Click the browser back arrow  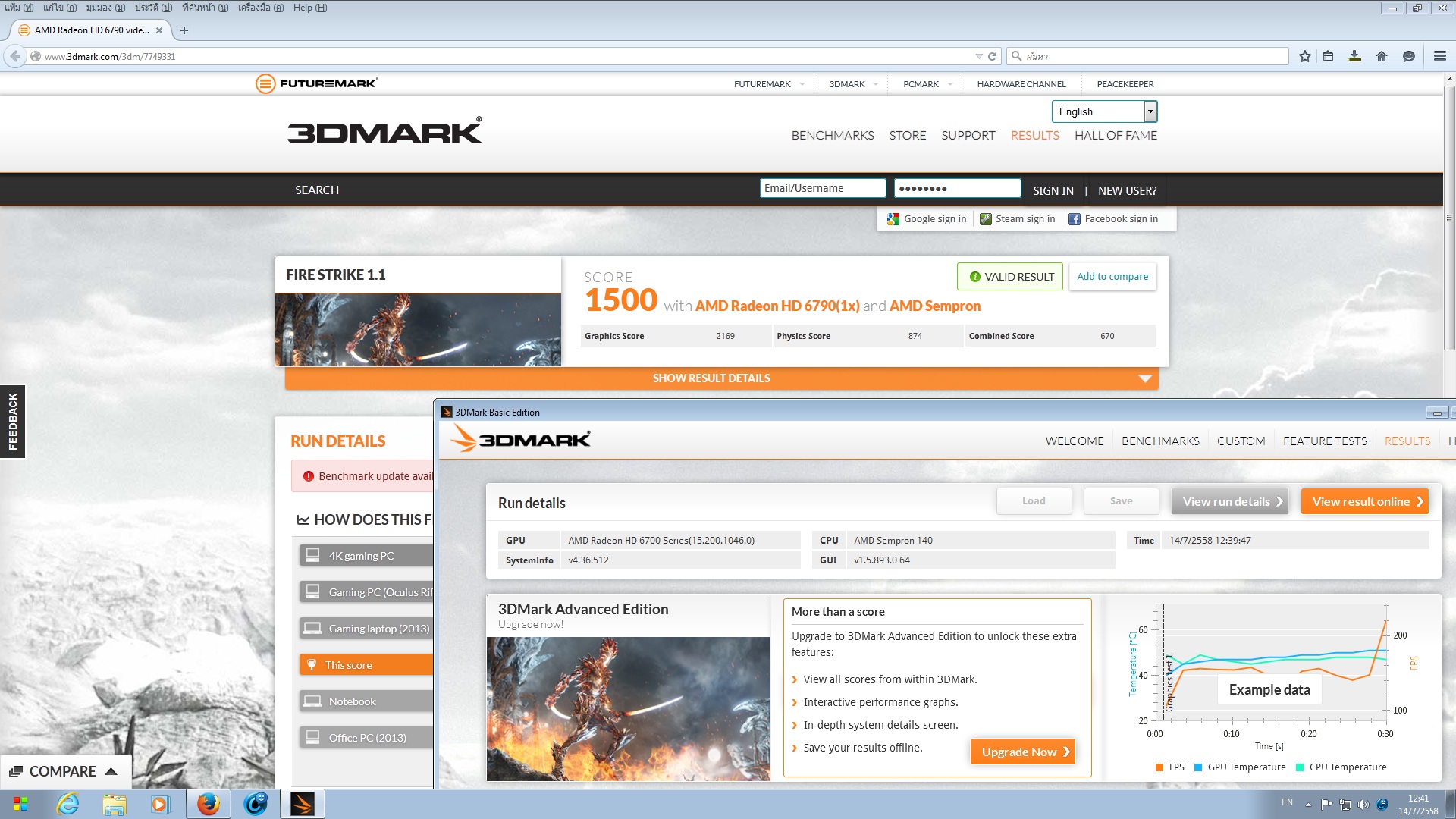15,56
